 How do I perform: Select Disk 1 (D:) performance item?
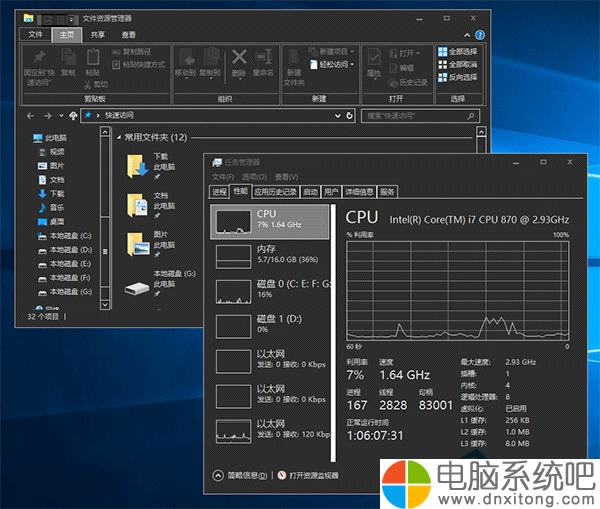click(x=270, y=327)
